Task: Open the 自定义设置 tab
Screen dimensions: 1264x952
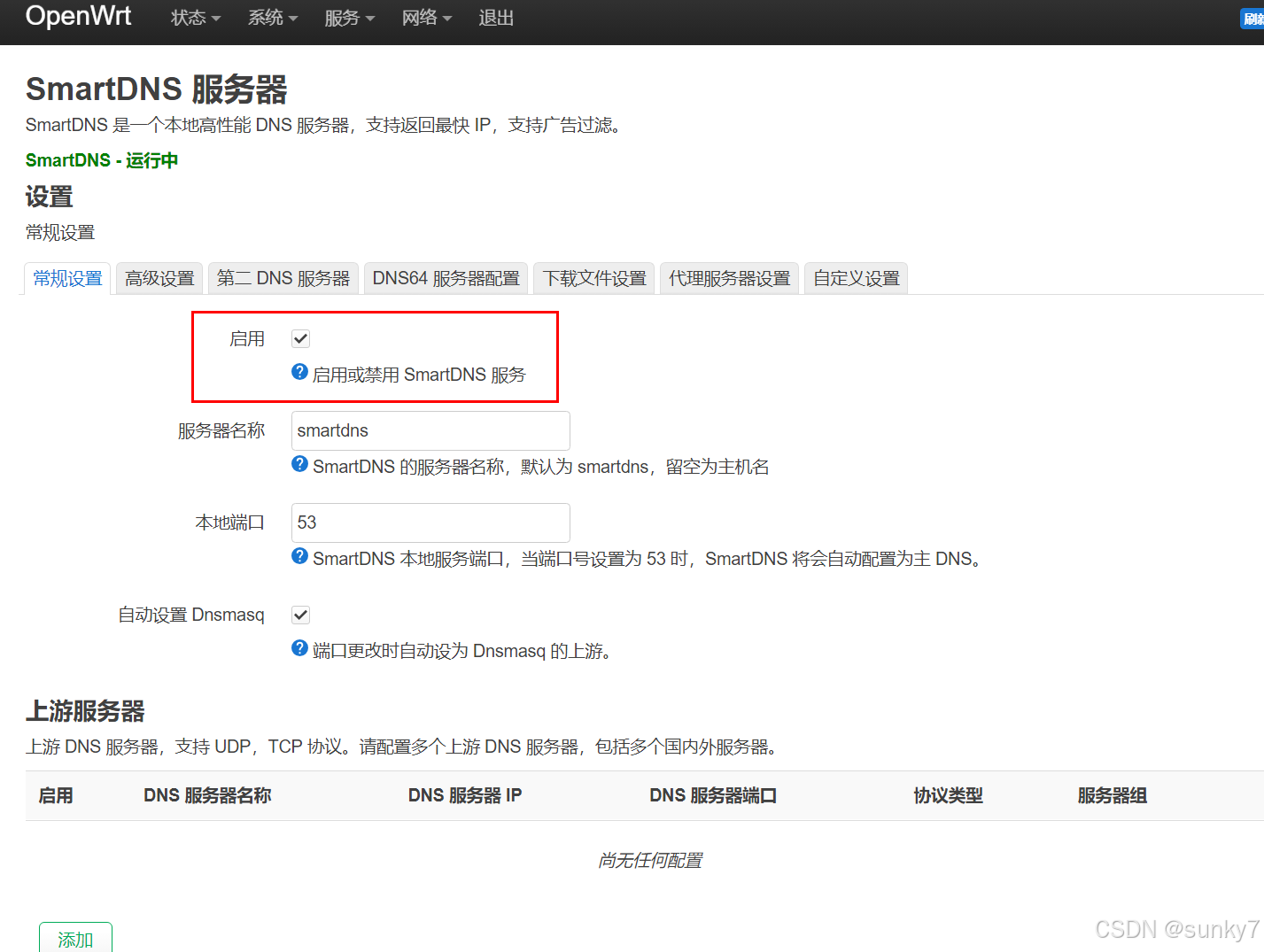Action: tap(857, 279)
